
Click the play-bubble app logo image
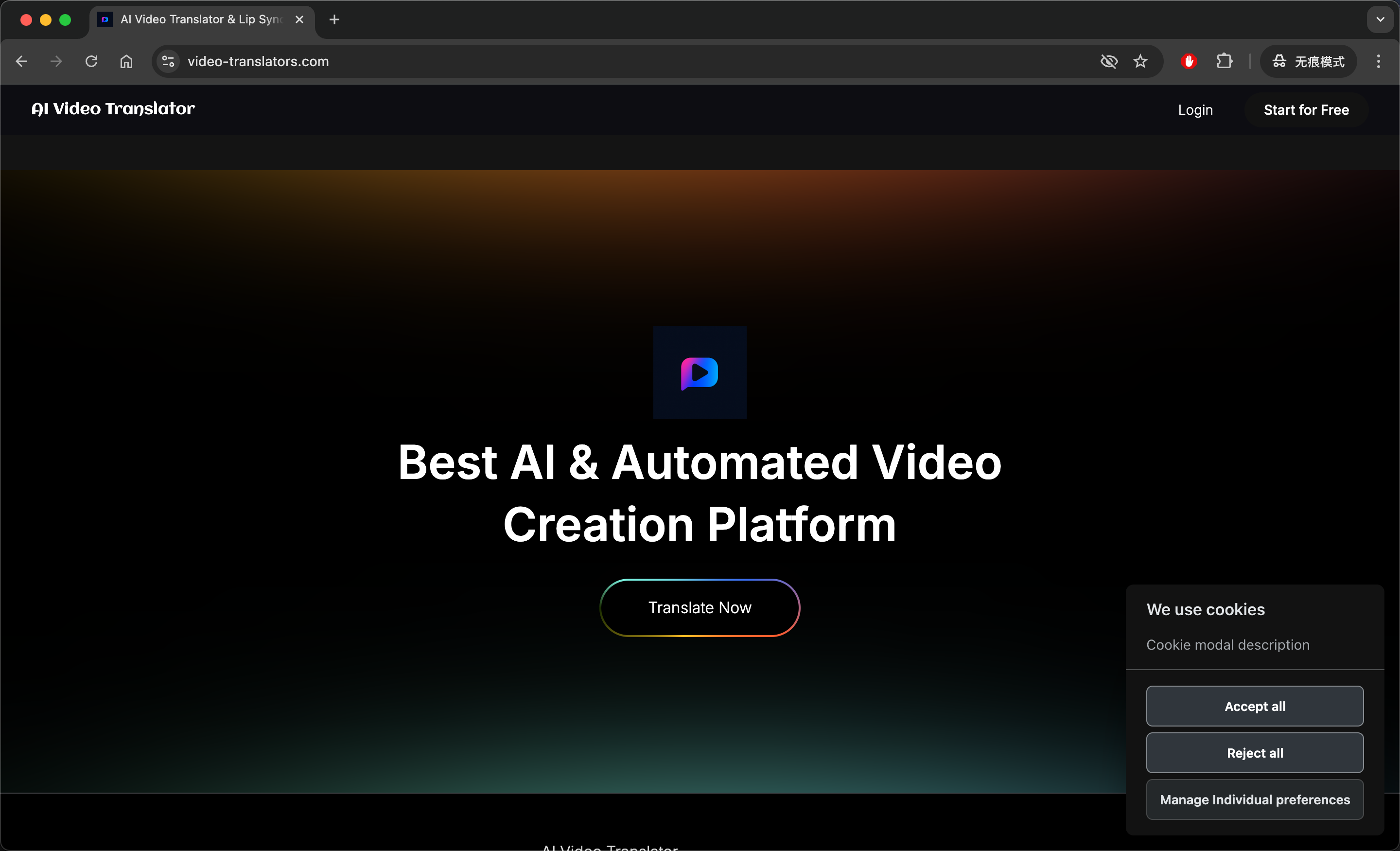(700, 373)
